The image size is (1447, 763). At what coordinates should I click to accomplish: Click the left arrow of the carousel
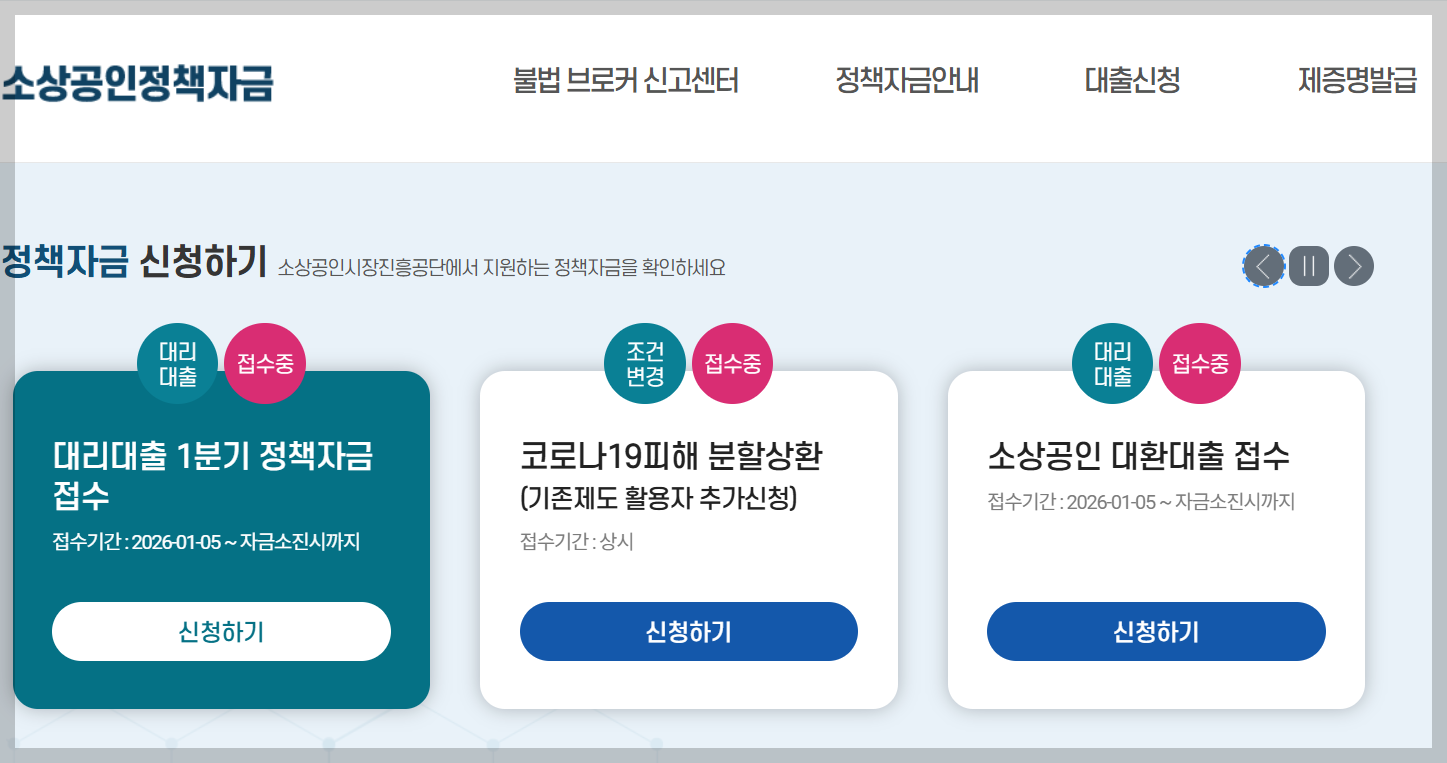1264,266
